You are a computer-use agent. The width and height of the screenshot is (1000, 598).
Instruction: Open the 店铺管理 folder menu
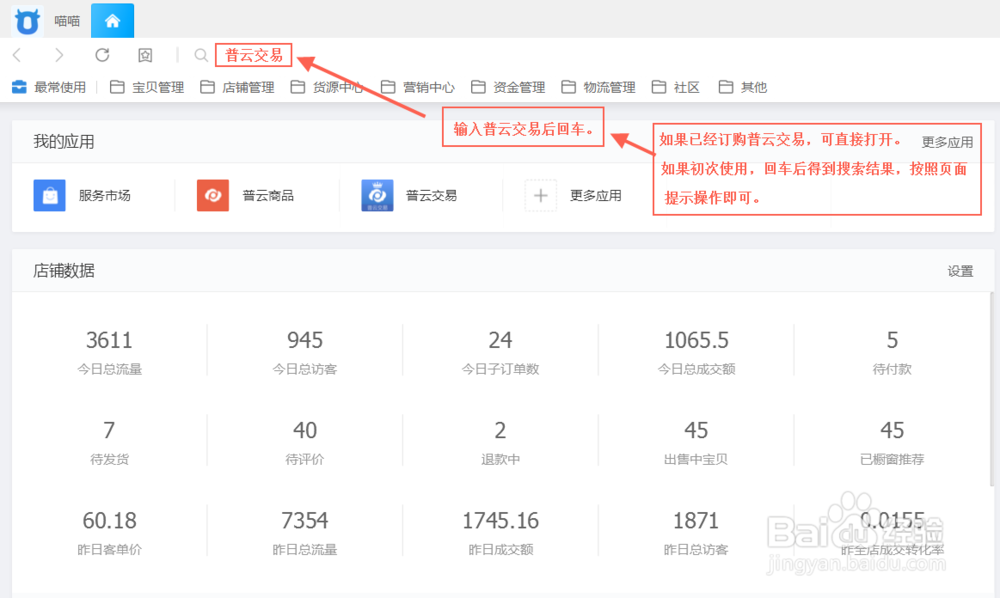237,87
